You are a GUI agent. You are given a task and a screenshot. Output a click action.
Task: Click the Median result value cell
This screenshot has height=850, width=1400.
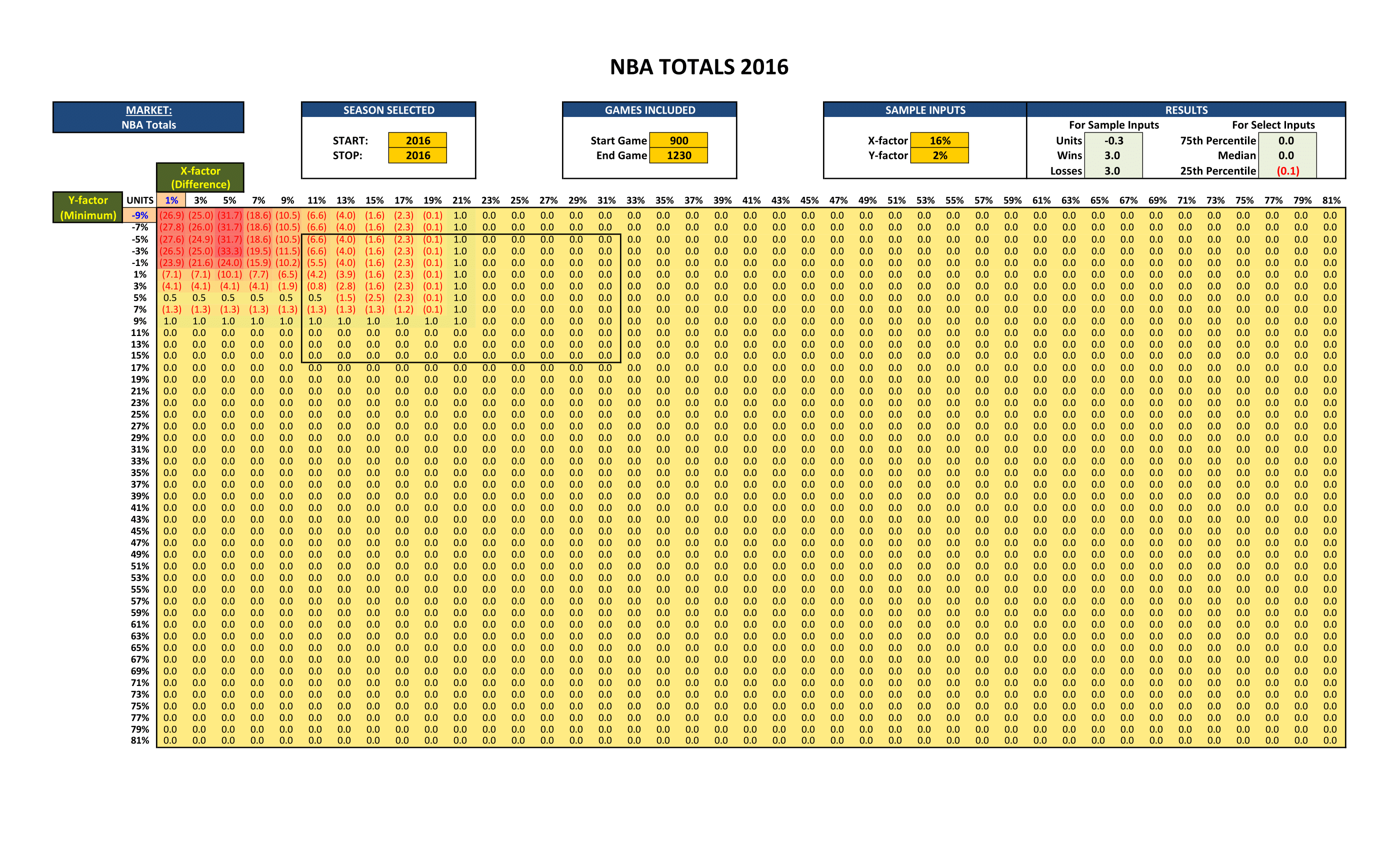pos(1287,155)
